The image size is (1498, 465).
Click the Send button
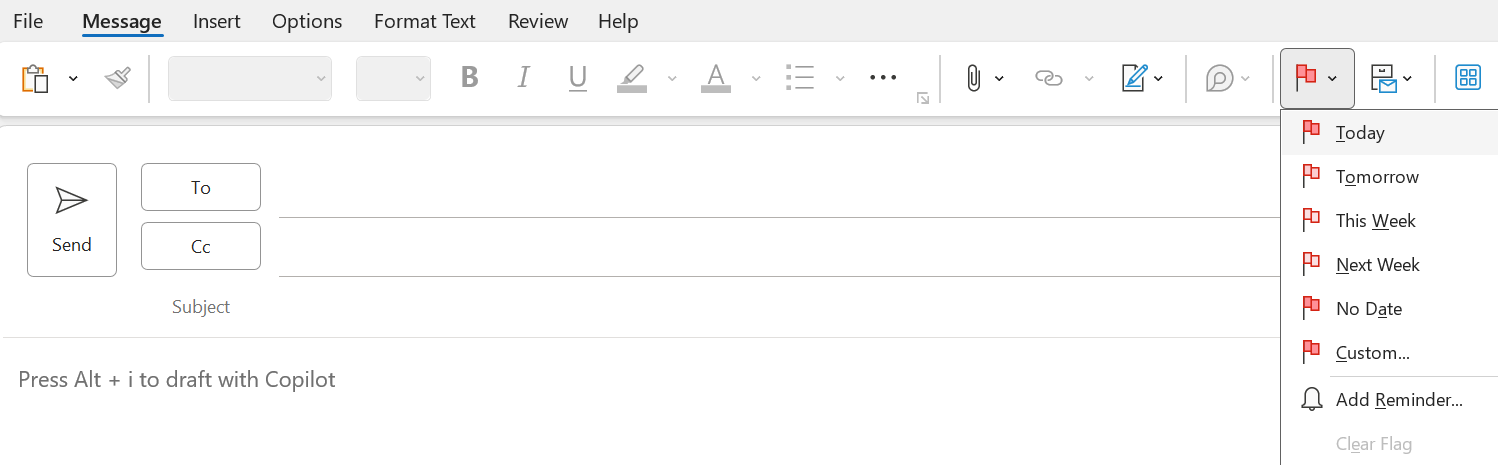click(x=72, y=220)
